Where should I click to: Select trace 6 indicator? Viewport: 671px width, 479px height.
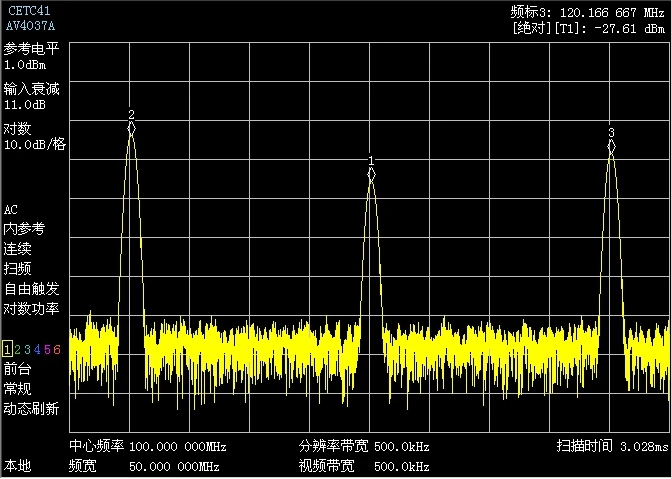click(x=57, y=350)
